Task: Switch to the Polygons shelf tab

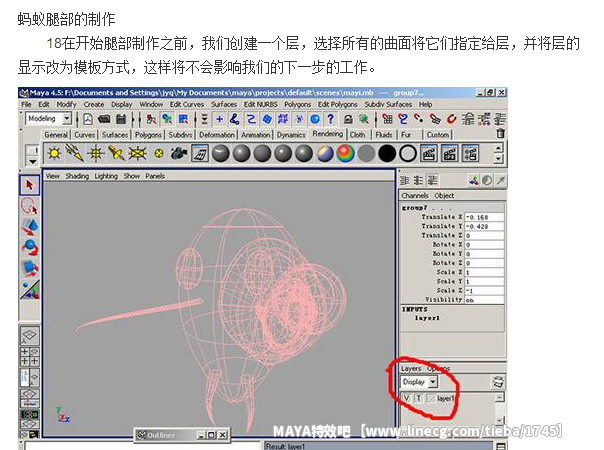Action: (x=148, y=135)
